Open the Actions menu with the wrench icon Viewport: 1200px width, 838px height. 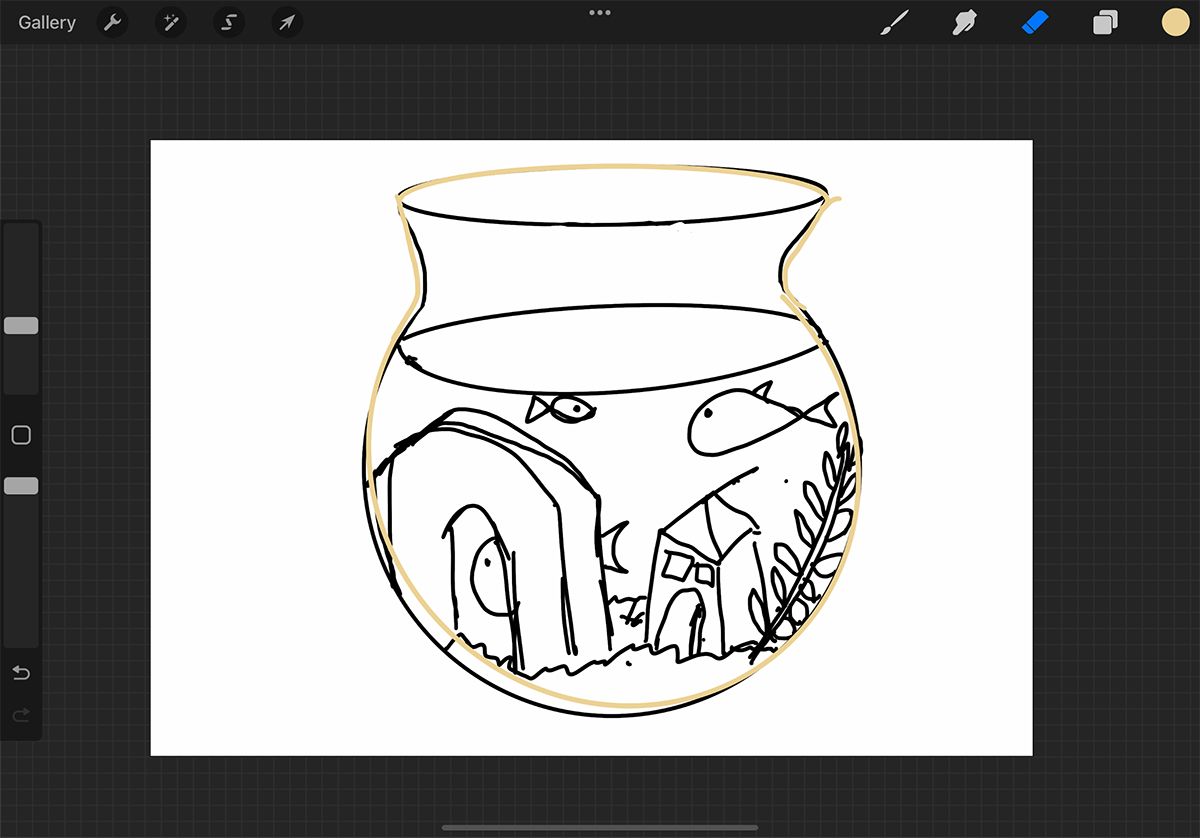pyautogui.click(x=111, y=22)
